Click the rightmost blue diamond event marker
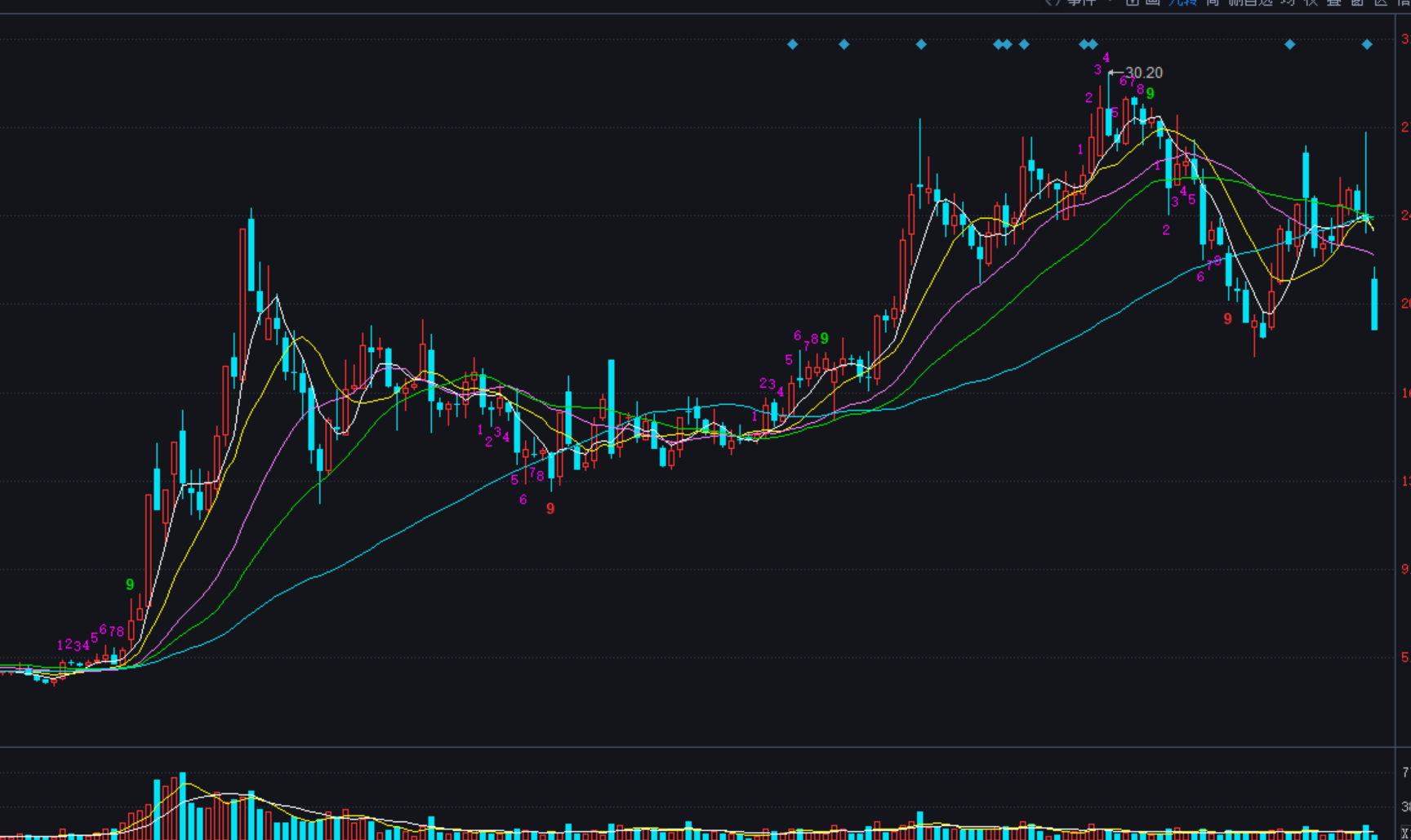This screenshot has width=1411, height=840. click(1367, 44)
